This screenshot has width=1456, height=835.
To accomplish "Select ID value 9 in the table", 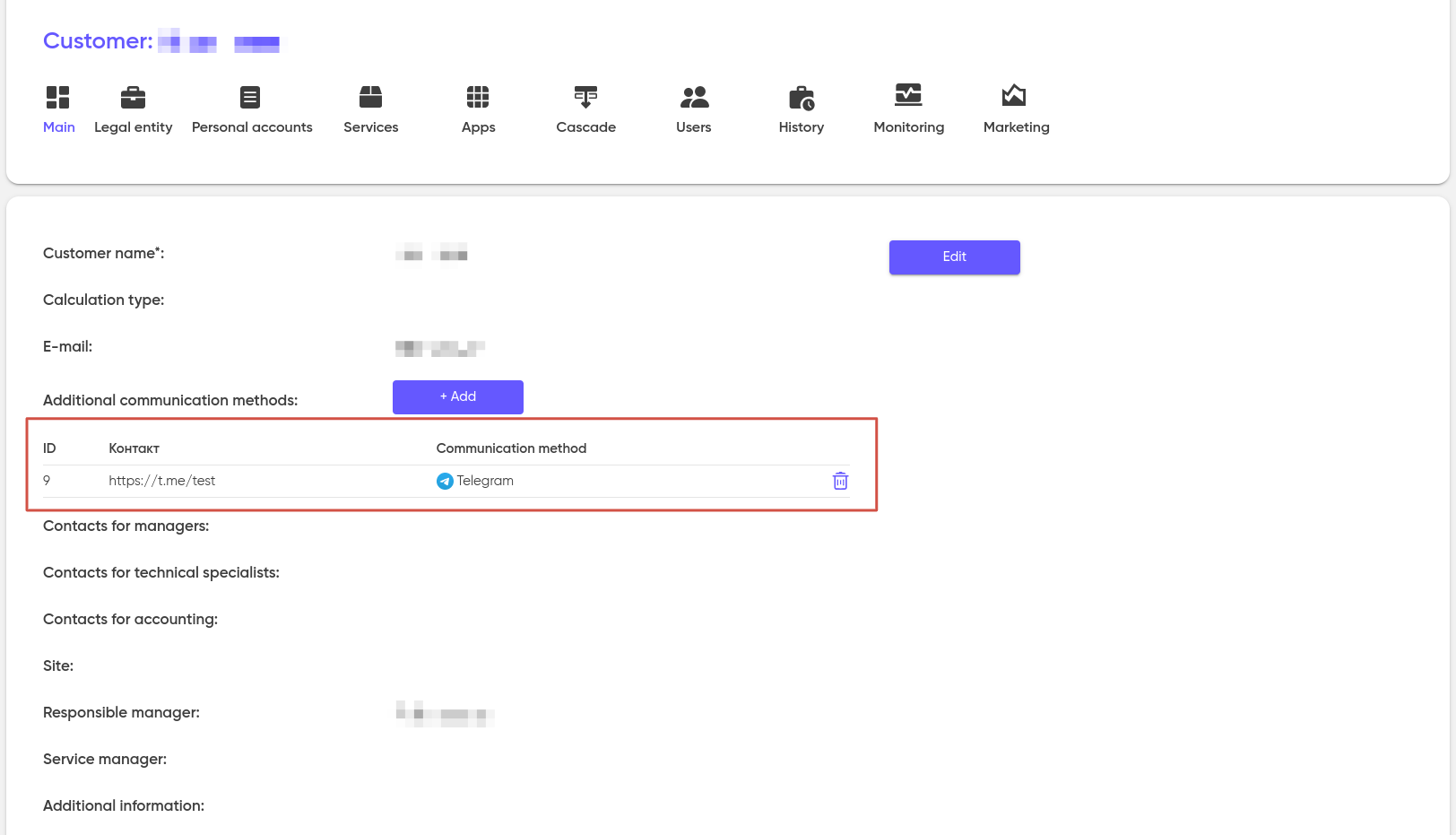I will click(x=47, y=481).
